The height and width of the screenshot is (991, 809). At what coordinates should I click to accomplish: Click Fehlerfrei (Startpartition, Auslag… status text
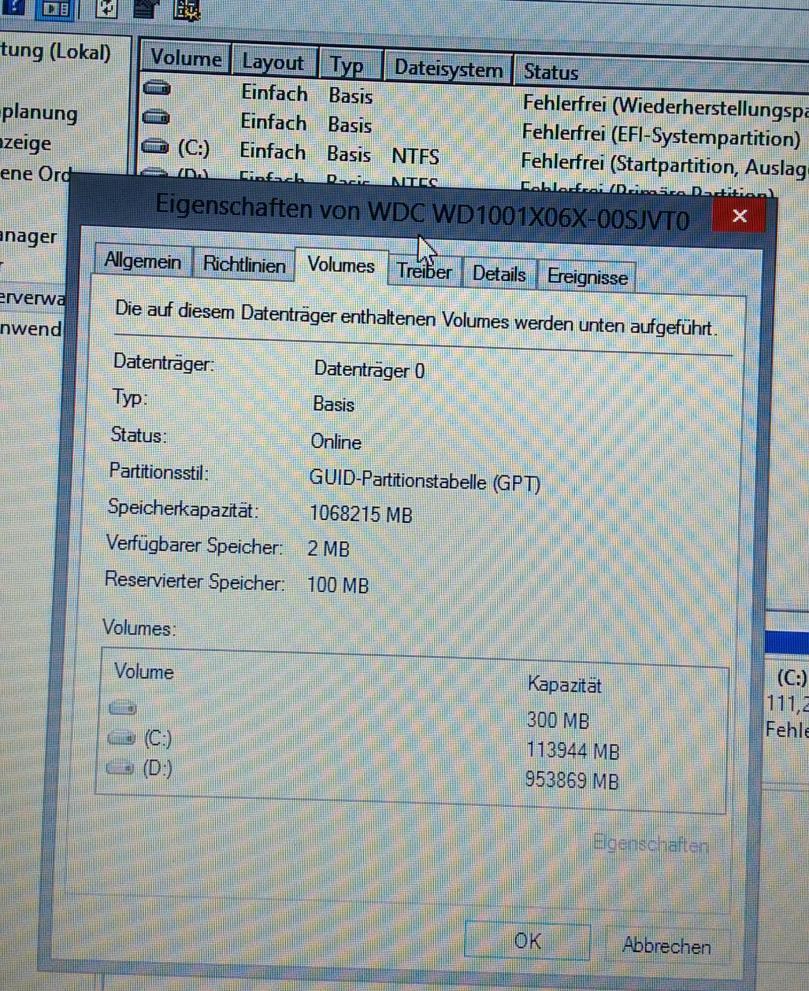664,164
